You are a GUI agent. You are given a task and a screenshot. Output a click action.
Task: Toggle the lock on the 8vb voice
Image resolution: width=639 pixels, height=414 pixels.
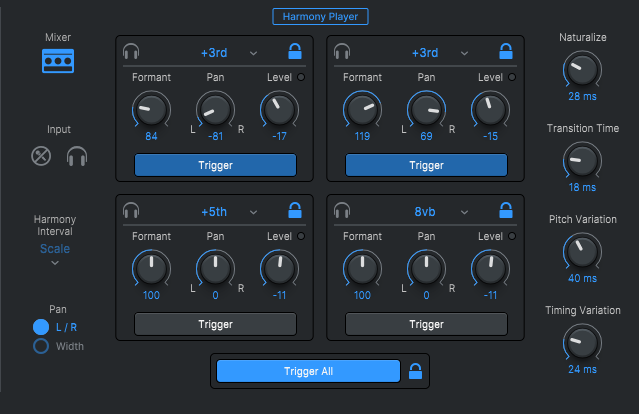pos(506,210)
